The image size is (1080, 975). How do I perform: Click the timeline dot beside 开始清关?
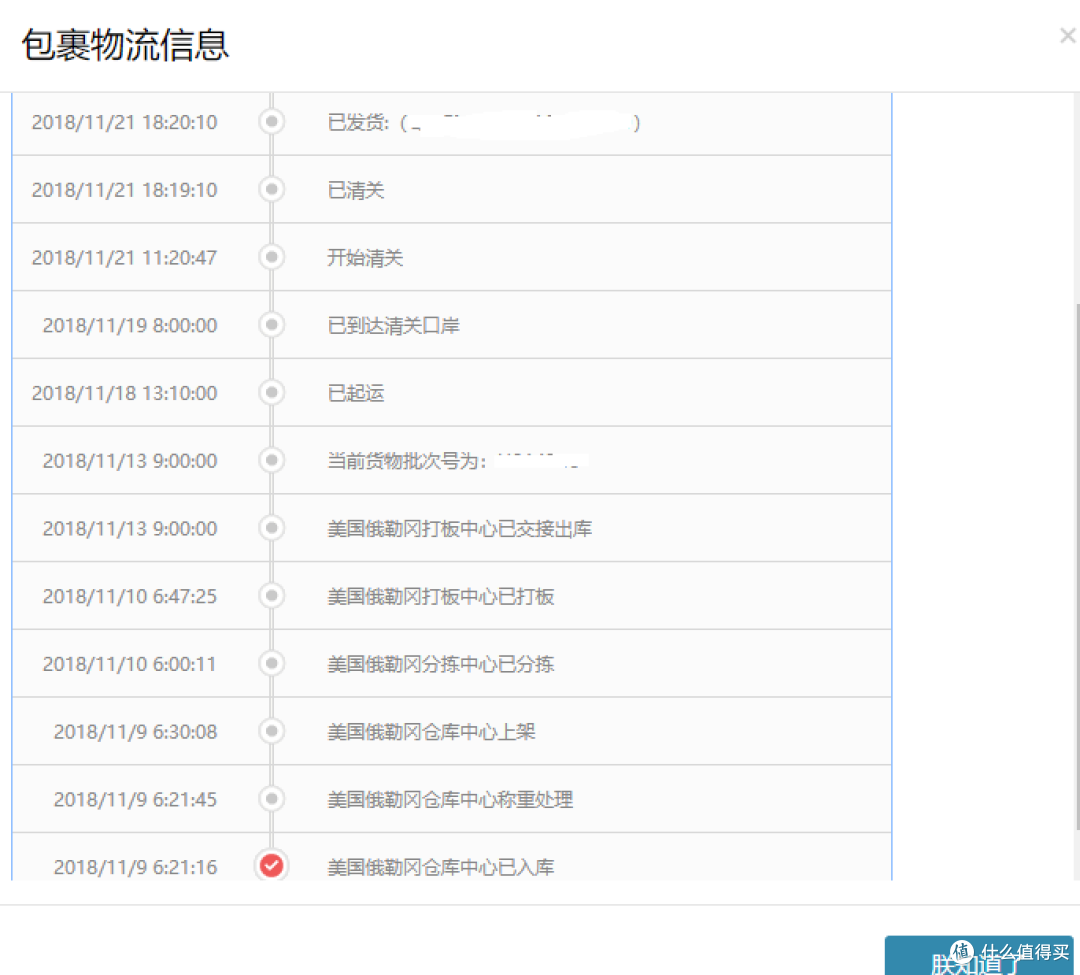pos(271,257)
